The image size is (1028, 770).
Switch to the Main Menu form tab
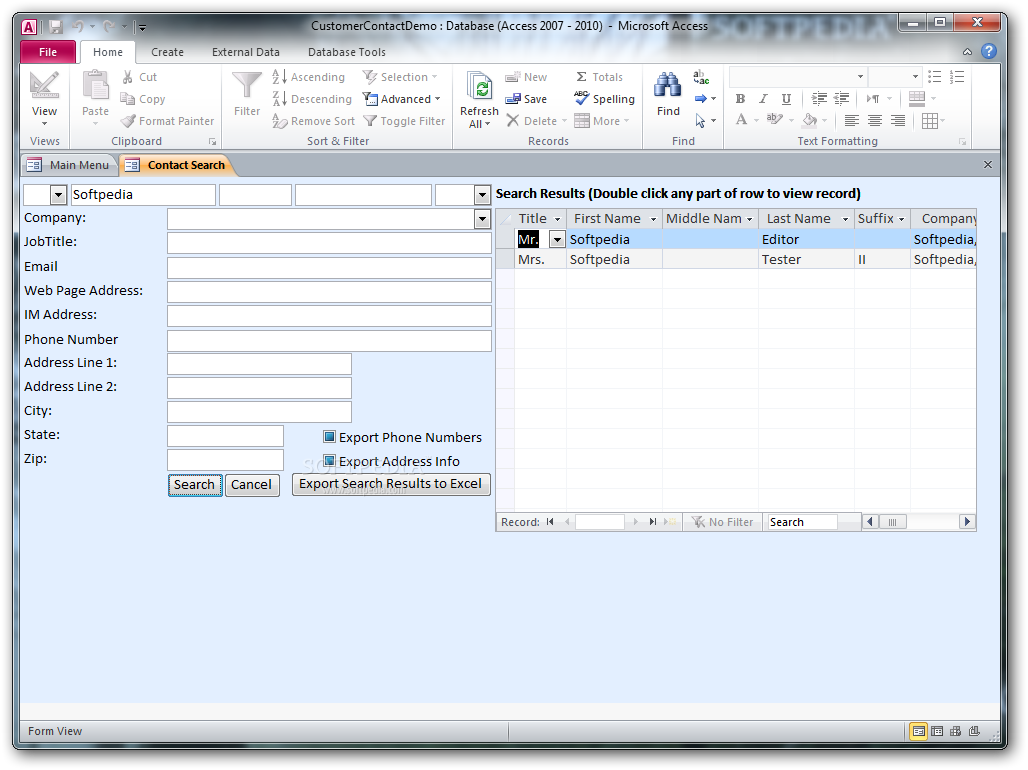coord(69,165)
